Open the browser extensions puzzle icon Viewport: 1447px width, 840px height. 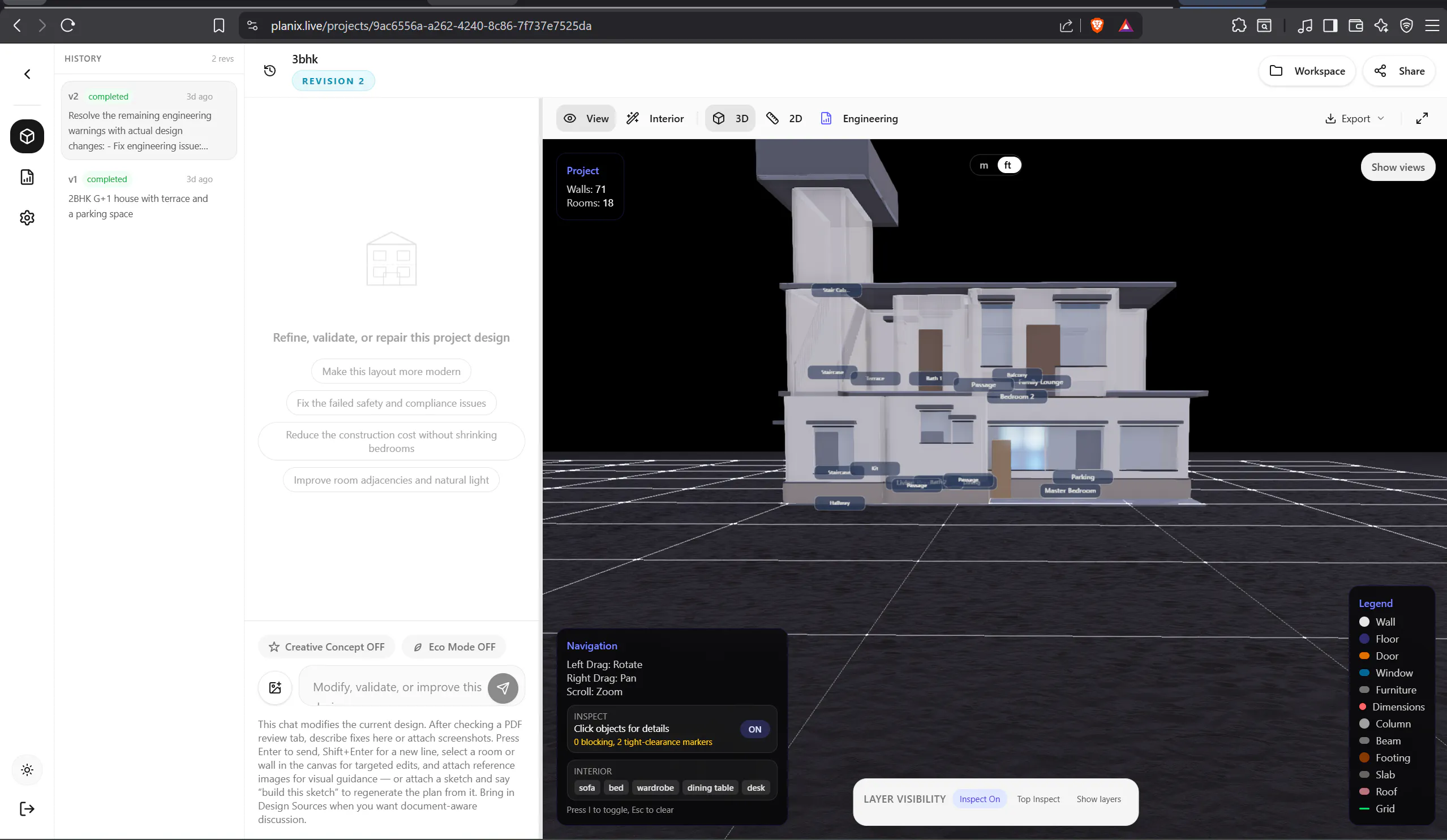coord(1239,25)
